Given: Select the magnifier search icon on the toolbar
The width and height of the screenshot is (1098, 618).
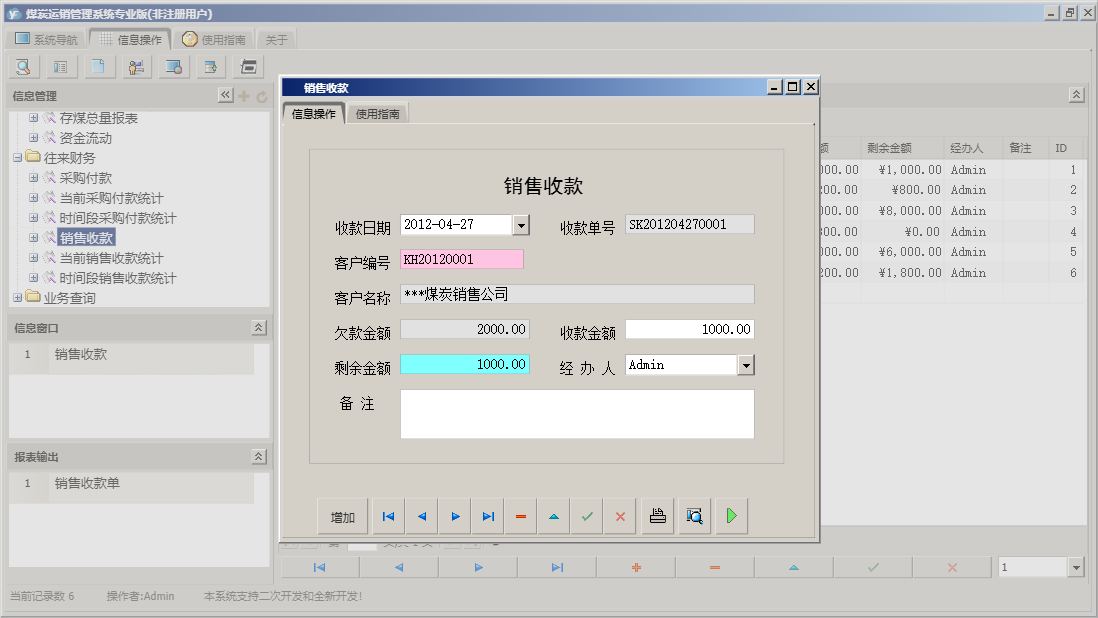Looking at the screenshot, I should pos(23,66).
